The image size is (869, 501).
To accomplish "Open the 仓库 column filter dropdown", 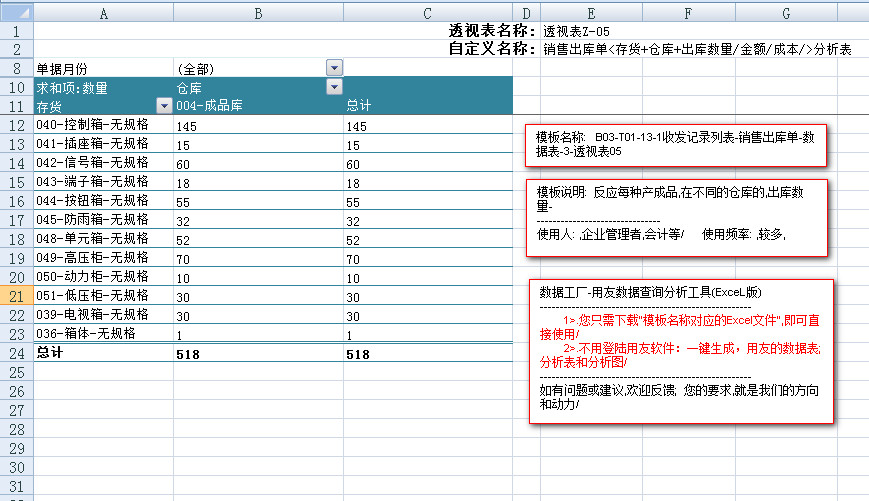I will [334, 87].
